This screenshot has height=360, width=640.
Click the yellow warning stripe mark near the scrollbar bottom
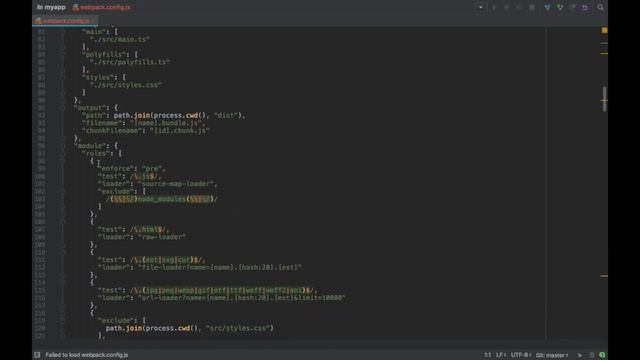[604, 276]
